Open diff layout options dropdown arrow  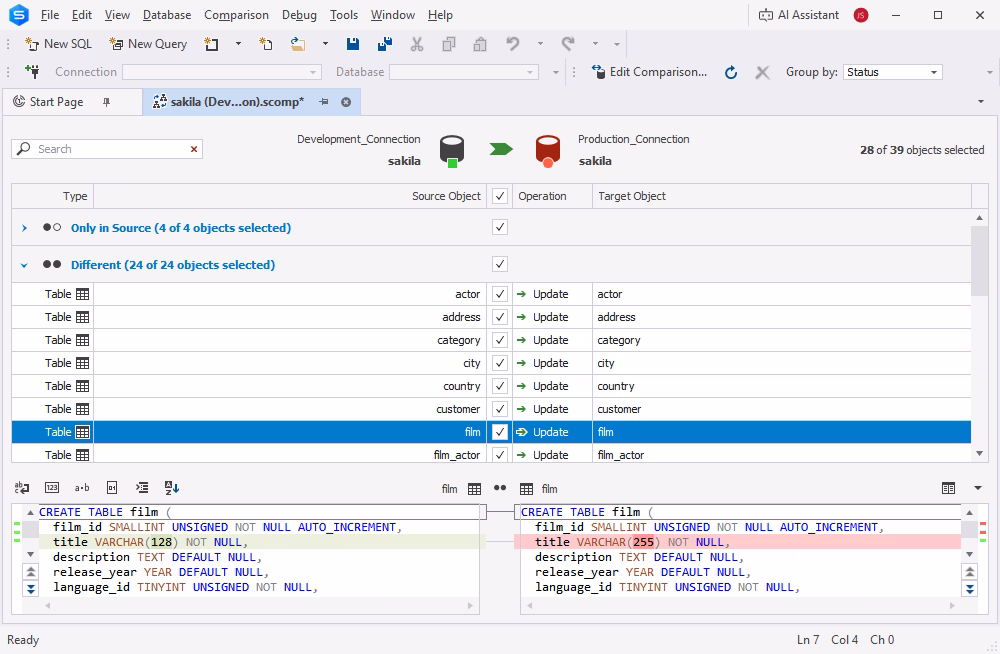pyautogui.click(x=978, y=488)
